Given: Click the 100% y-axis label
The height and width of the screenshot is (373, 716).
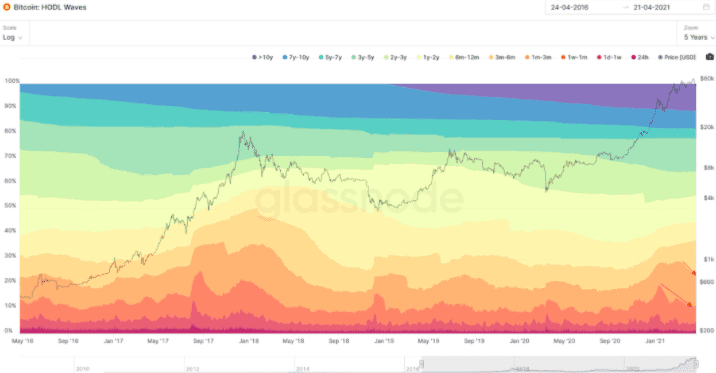Looking at the screenshot, I should 11,81.
